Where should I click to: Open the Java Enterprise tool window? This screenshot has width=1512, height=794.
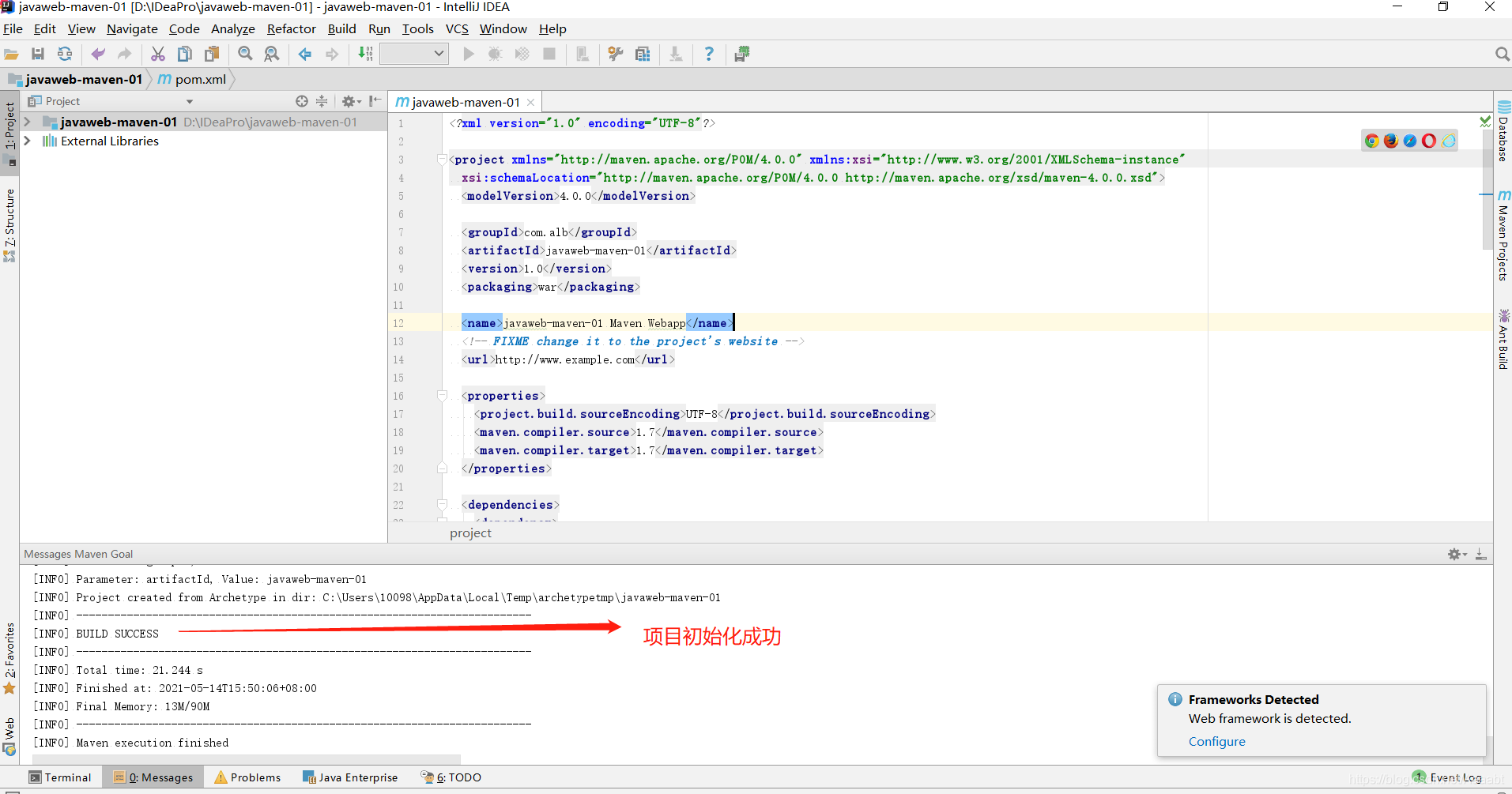pos(351,777)
